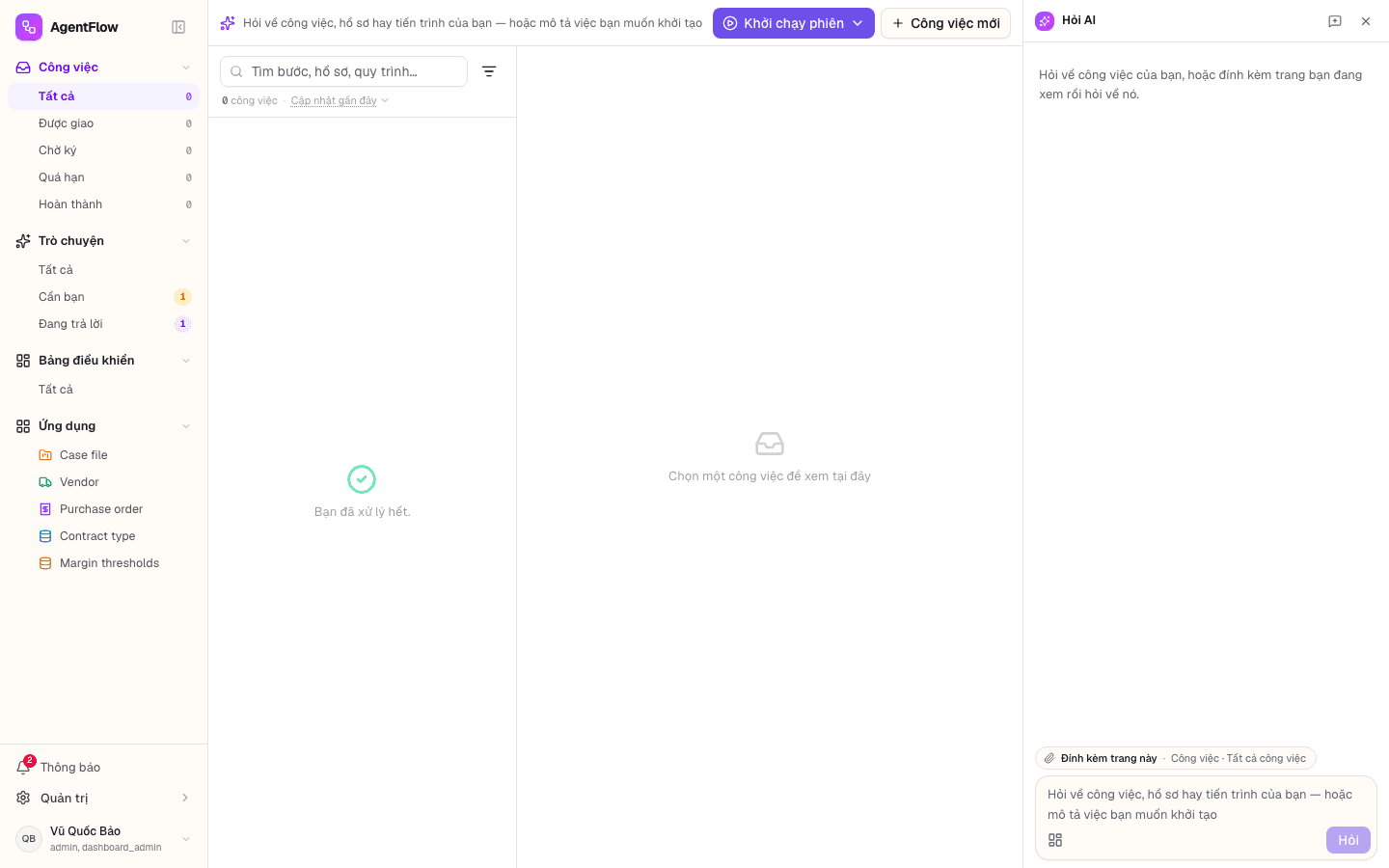Click the Margin thresholds database icon

point(45,563)
